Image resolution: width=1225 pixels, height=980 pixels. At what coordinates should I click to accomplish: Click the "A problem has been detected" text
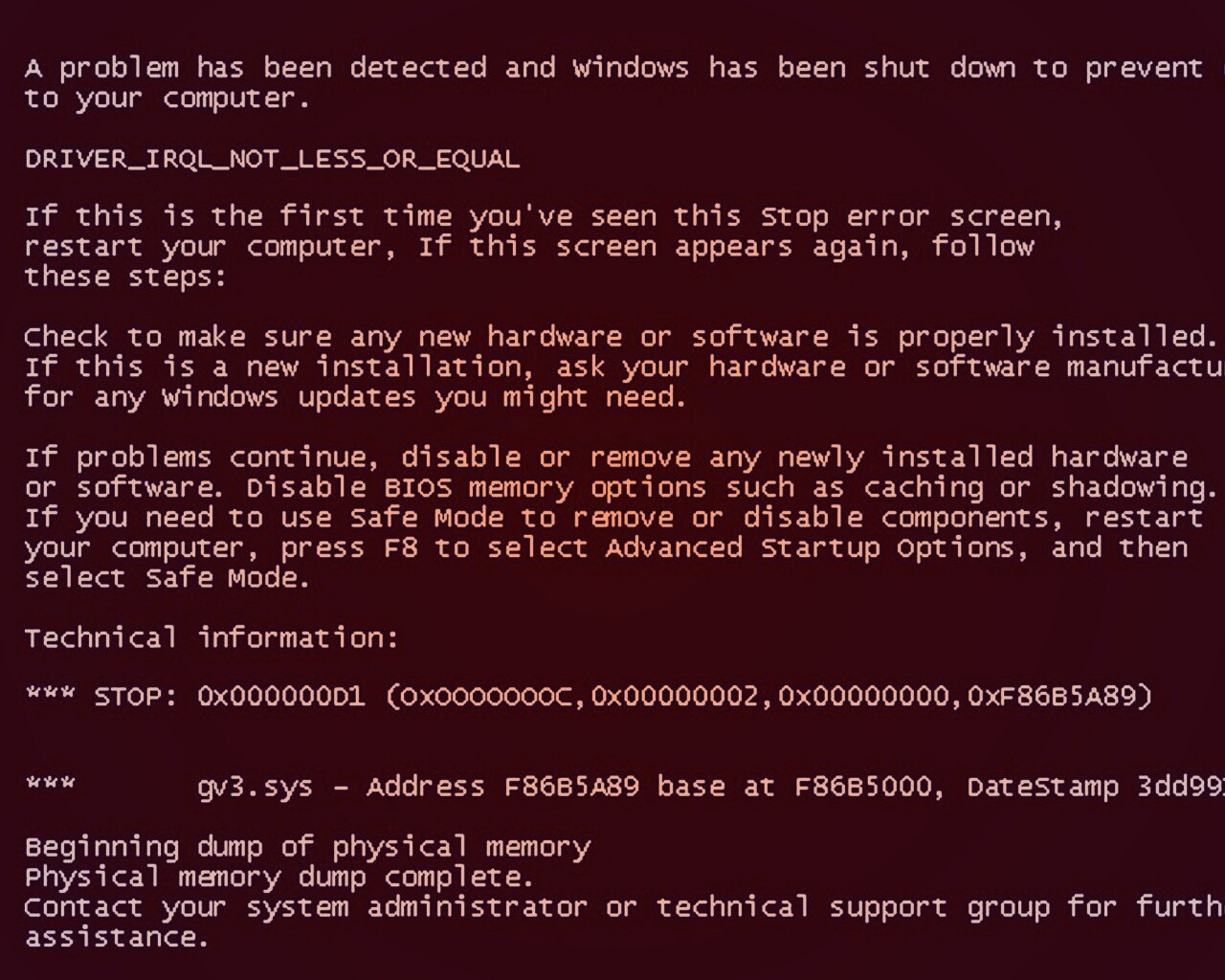pyautogui.click(x=256, y=68)
